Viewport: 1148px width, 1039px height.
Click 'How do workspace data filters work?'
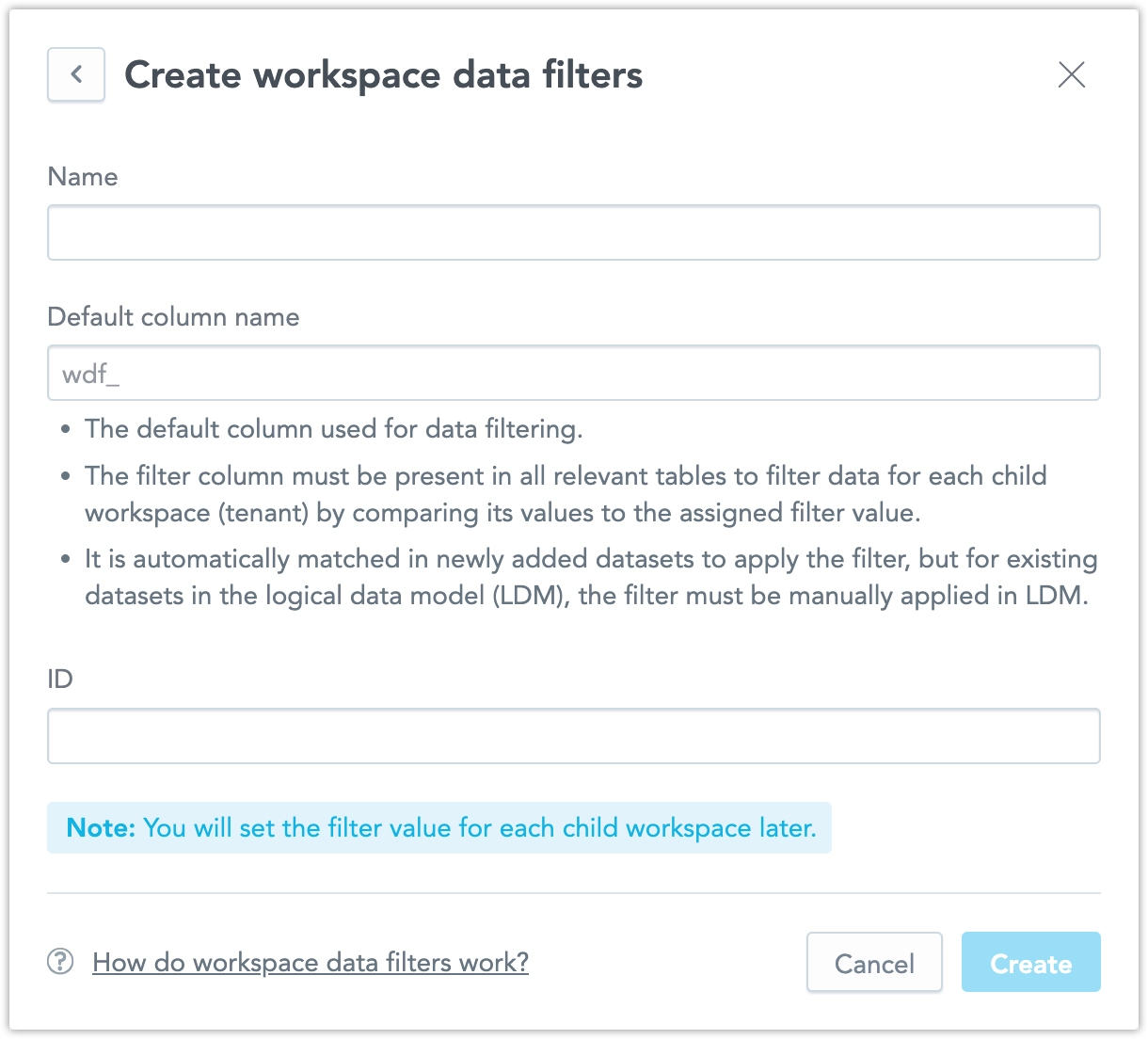[x=310, y=962]
